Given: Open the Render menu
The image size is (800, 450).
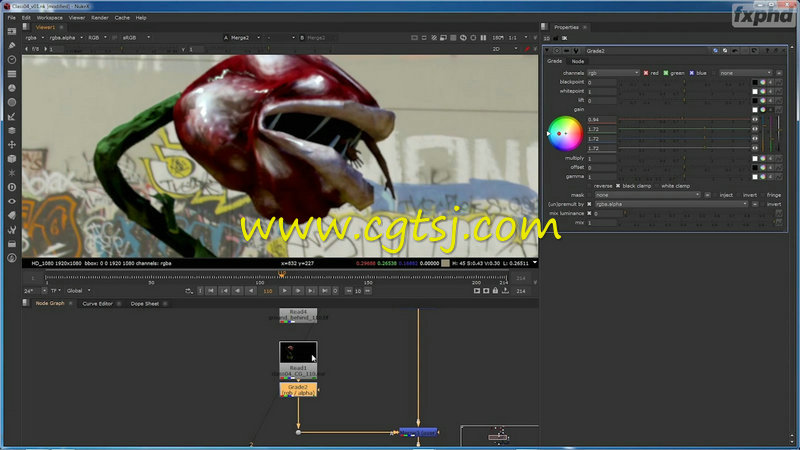Looking at the screenshot, I should click(99, 17).
